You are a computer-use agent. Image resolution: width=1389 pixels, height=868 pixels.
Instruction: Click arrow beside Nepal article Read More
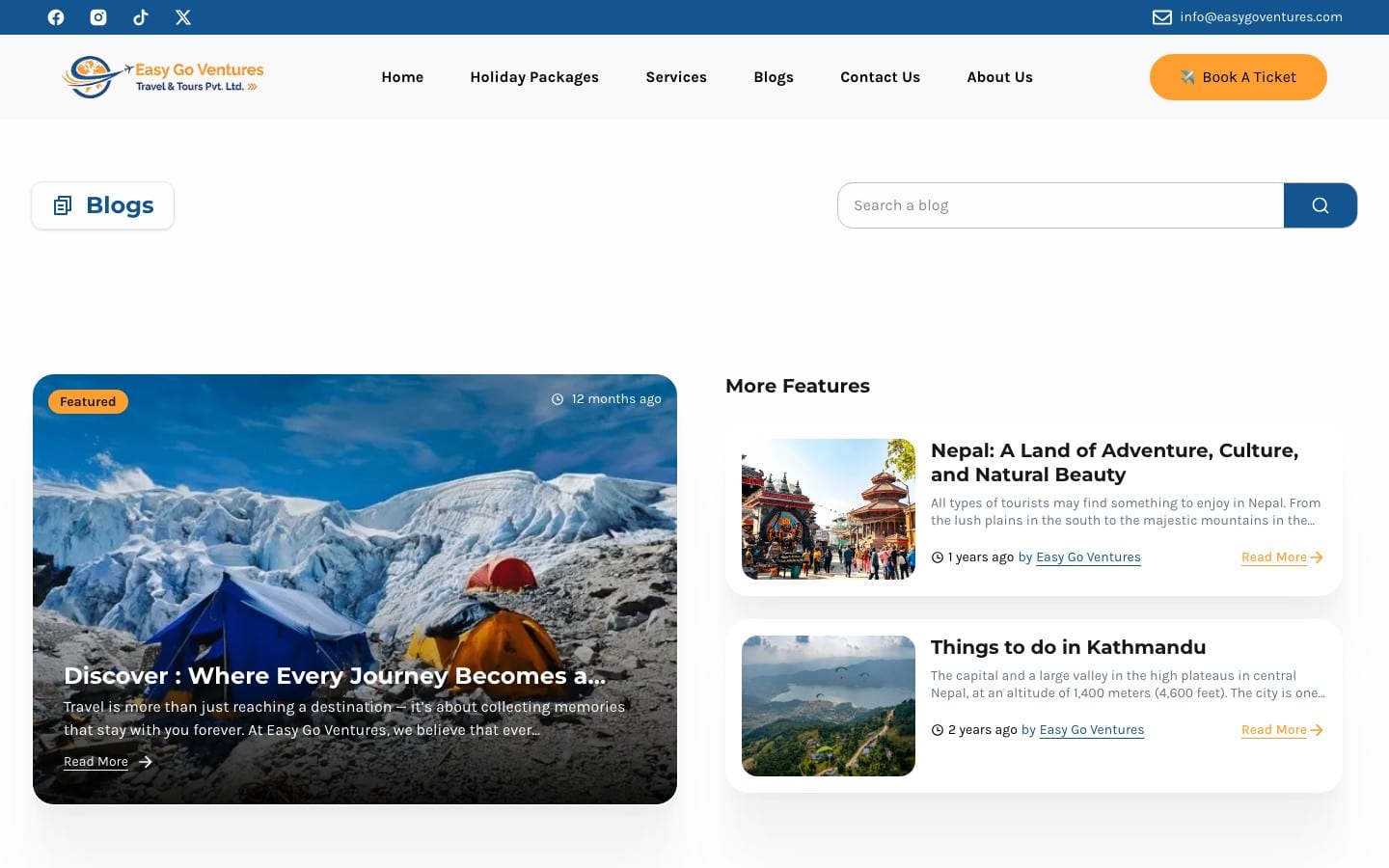1317,557
